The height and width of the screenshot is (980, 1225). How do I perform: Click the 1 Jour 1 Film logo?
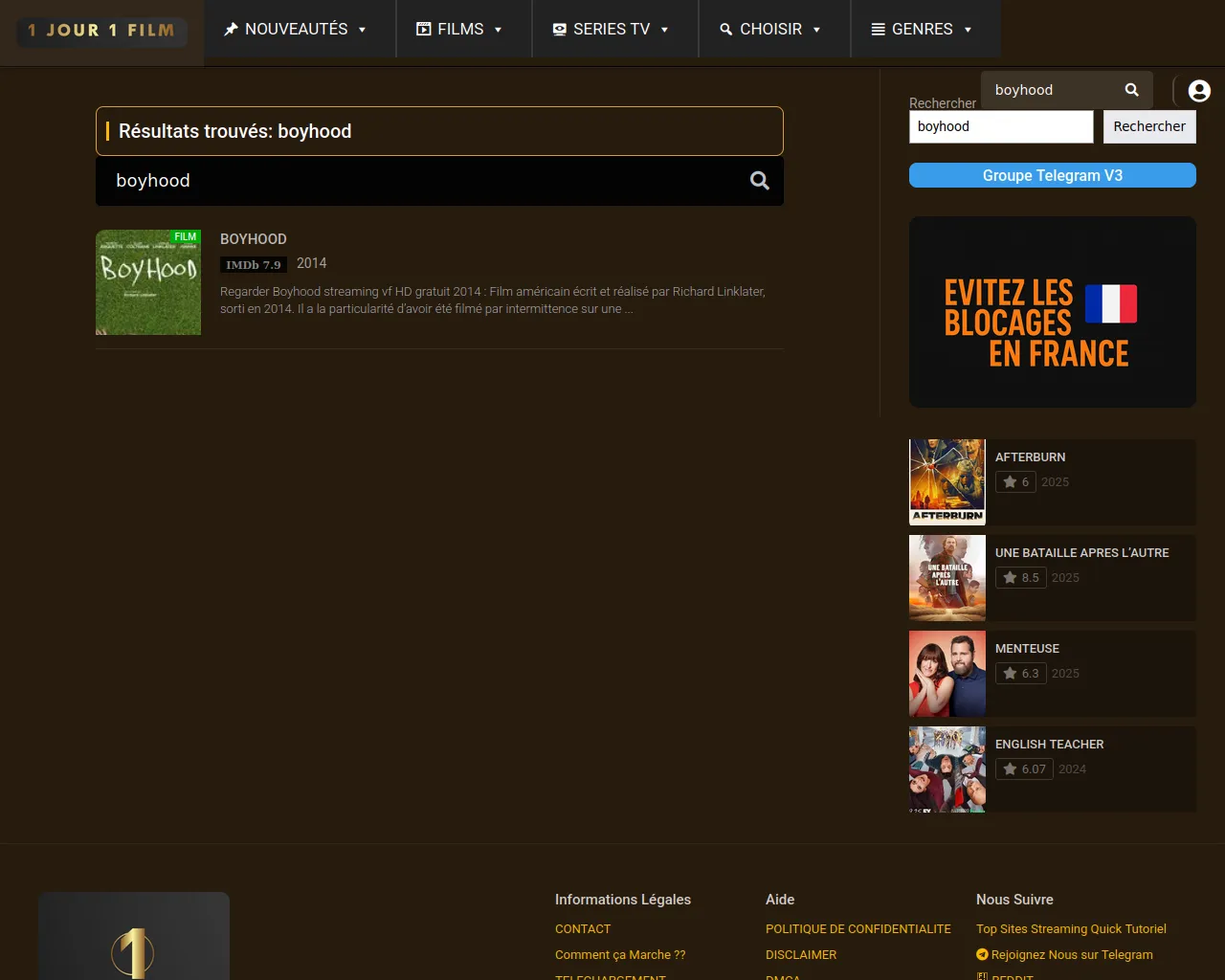(x=101, y=31)
